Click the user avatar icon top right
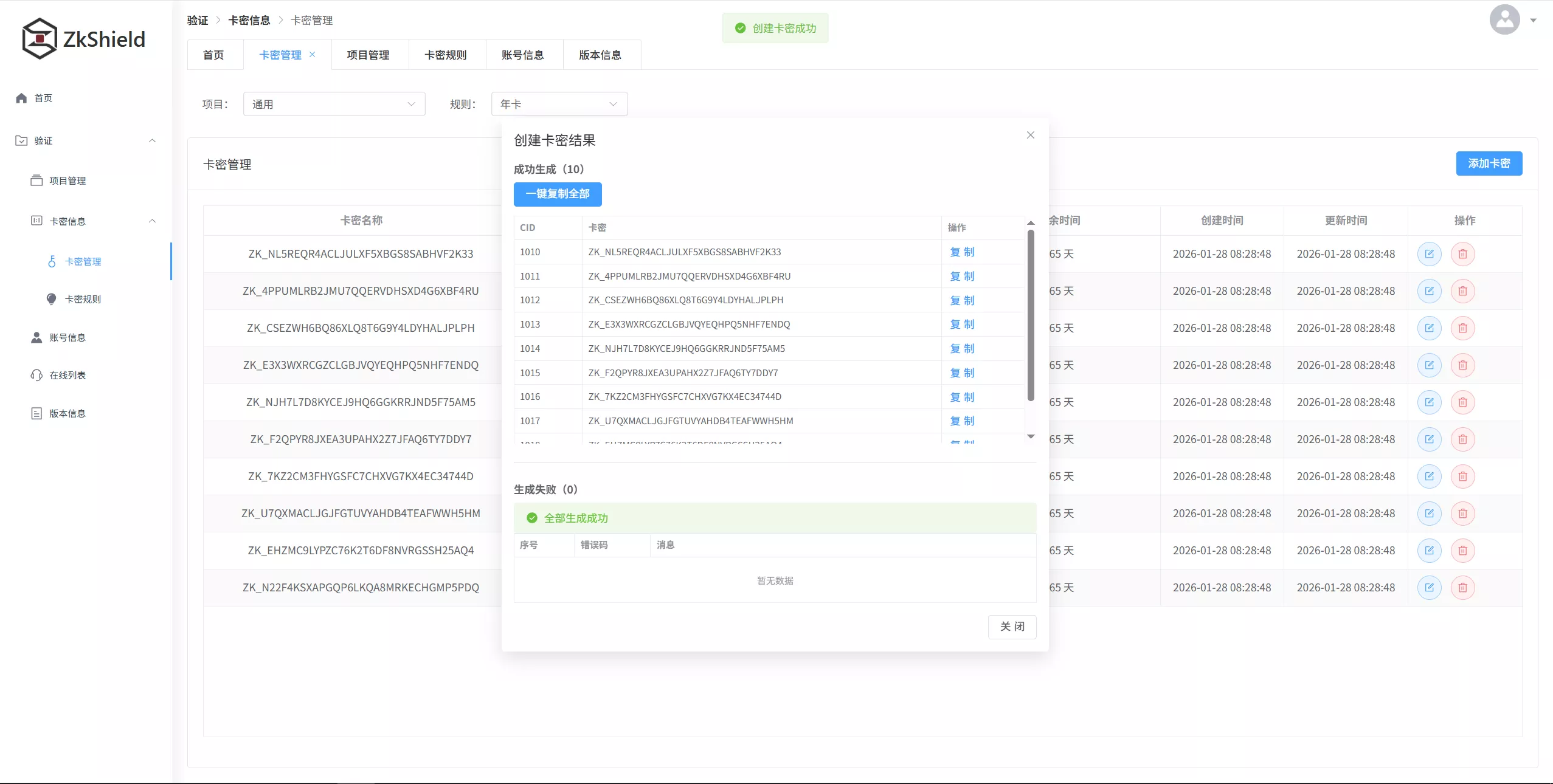The width and height of the screenshot is (1553, 784). 1504,19
